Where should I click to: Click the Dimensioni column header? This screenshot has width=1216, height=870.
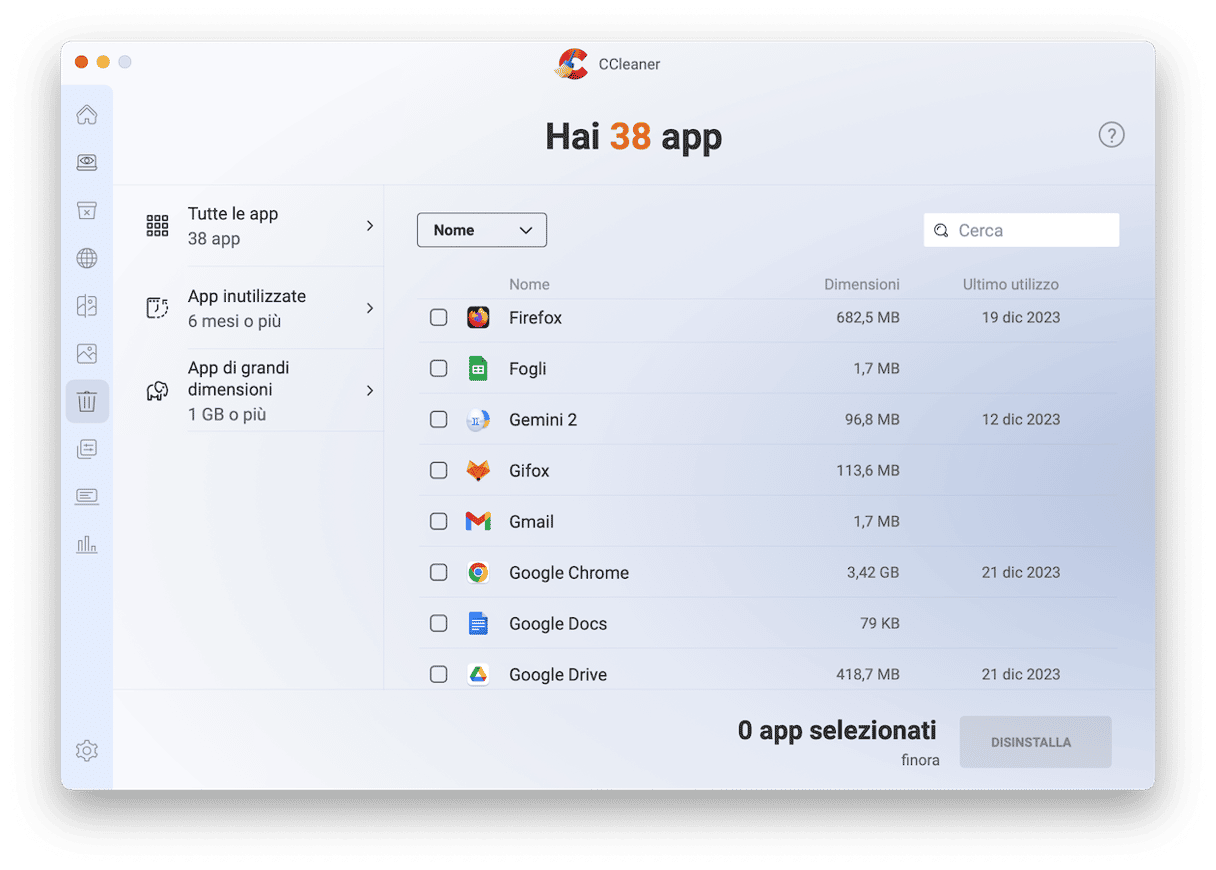[862, 284]
